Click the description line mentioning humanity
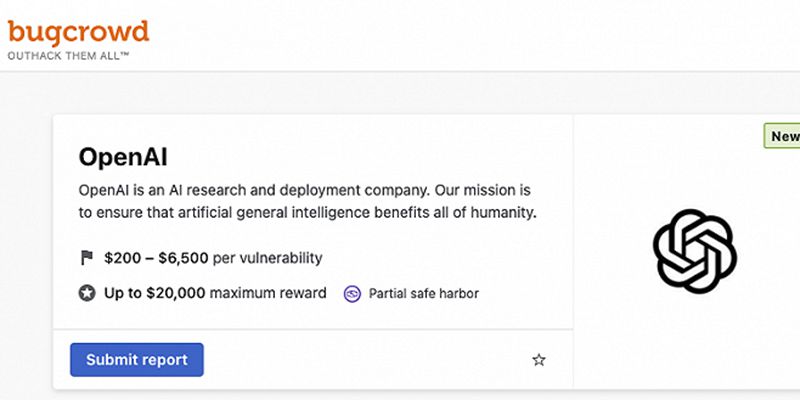Image resolution: width=800 pixels, height=400 pixels. [x=310, y=212]
